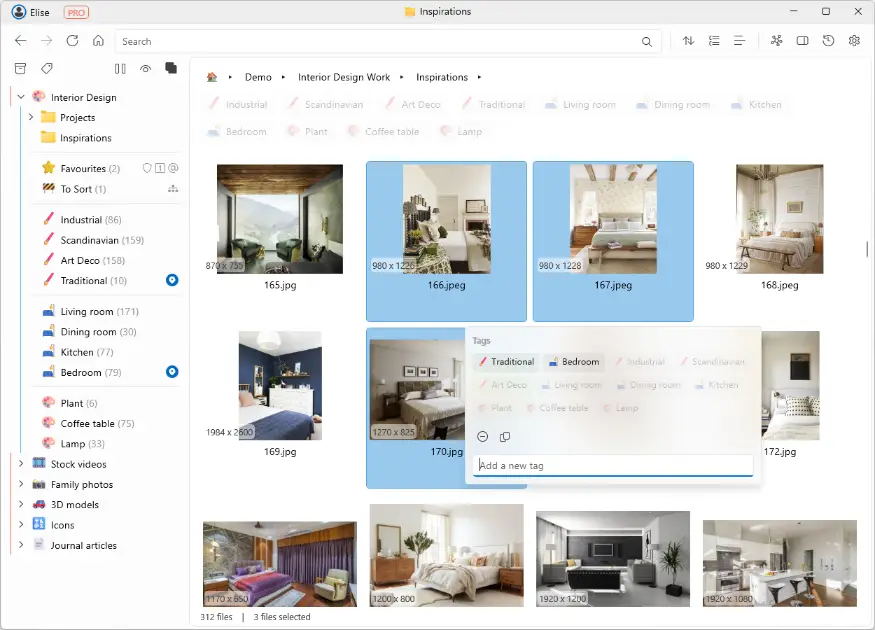Click the tag icon above the sidebar
This screenshot has width=875, height=630.
[46, 68]
